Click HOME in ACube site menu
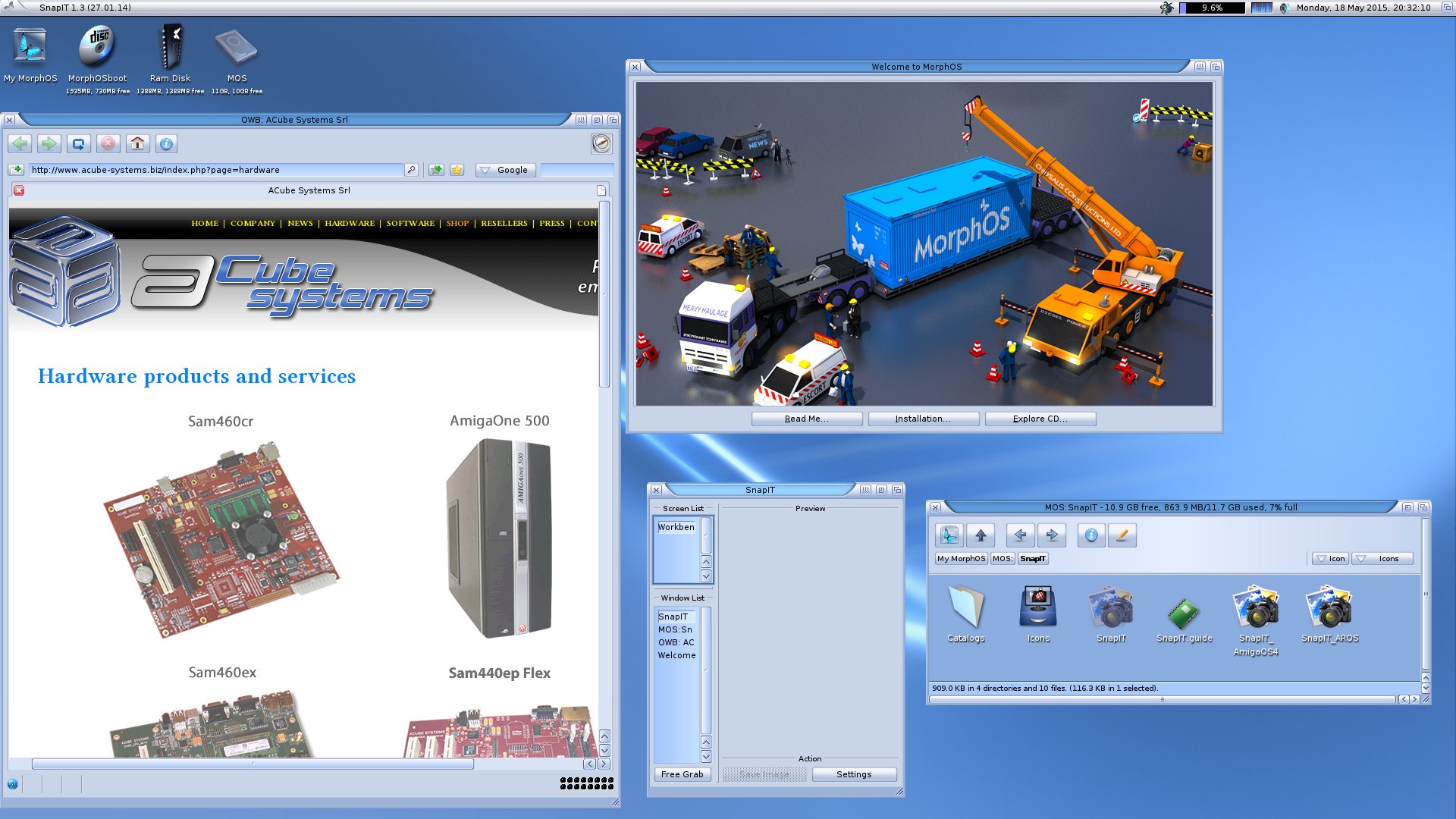Screen dimensions: 1456x819 point(205,224)
